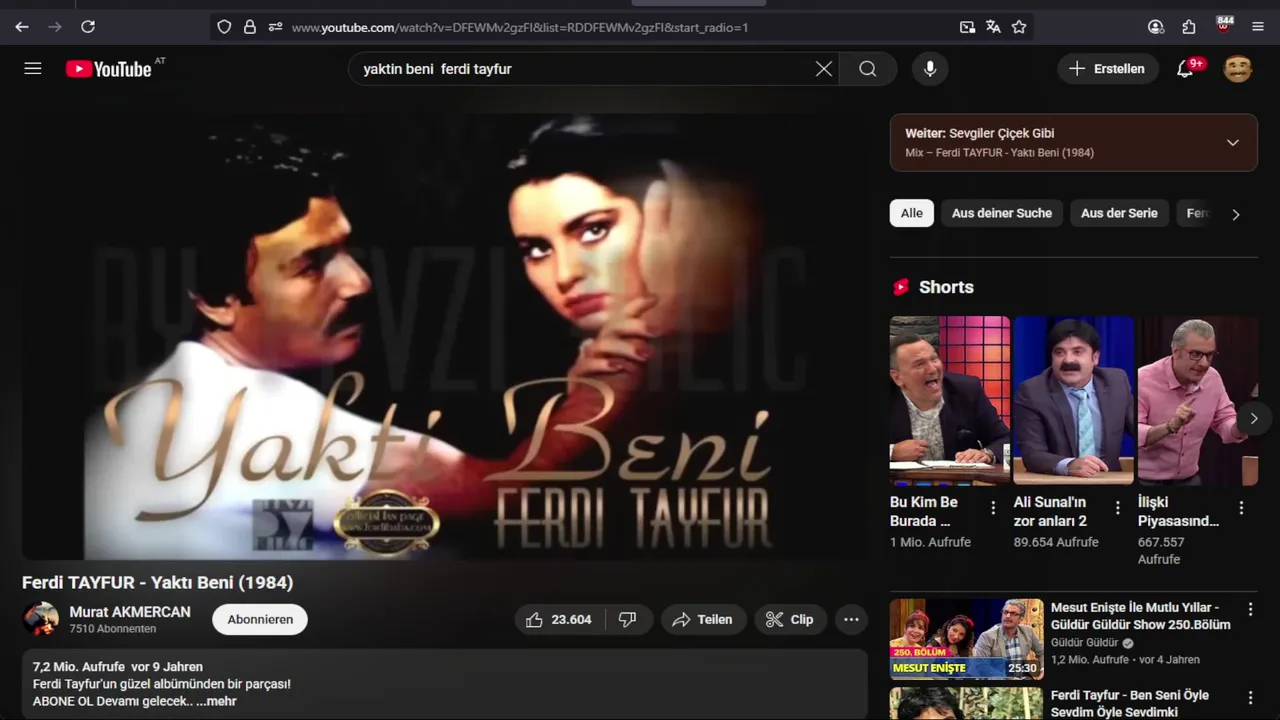
Task: Click the ad blocker icon showing 844
Action: tap(1224, 25)
